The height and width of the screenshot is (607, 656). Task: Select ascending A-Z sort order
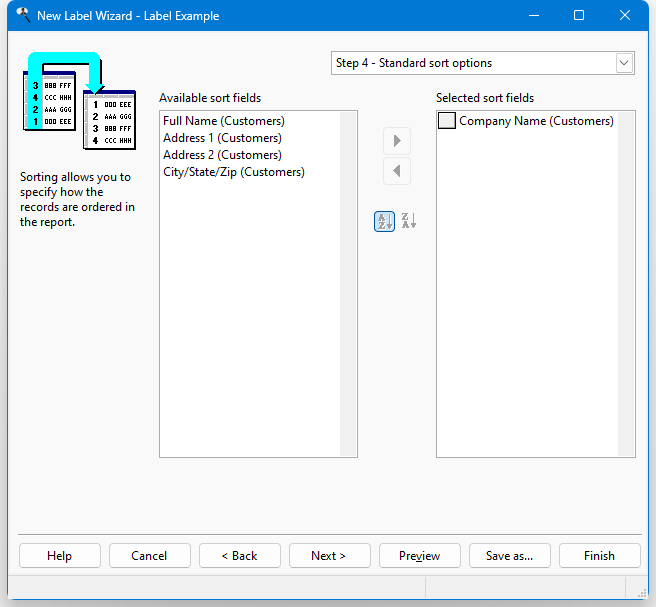(x=384, y=221)
